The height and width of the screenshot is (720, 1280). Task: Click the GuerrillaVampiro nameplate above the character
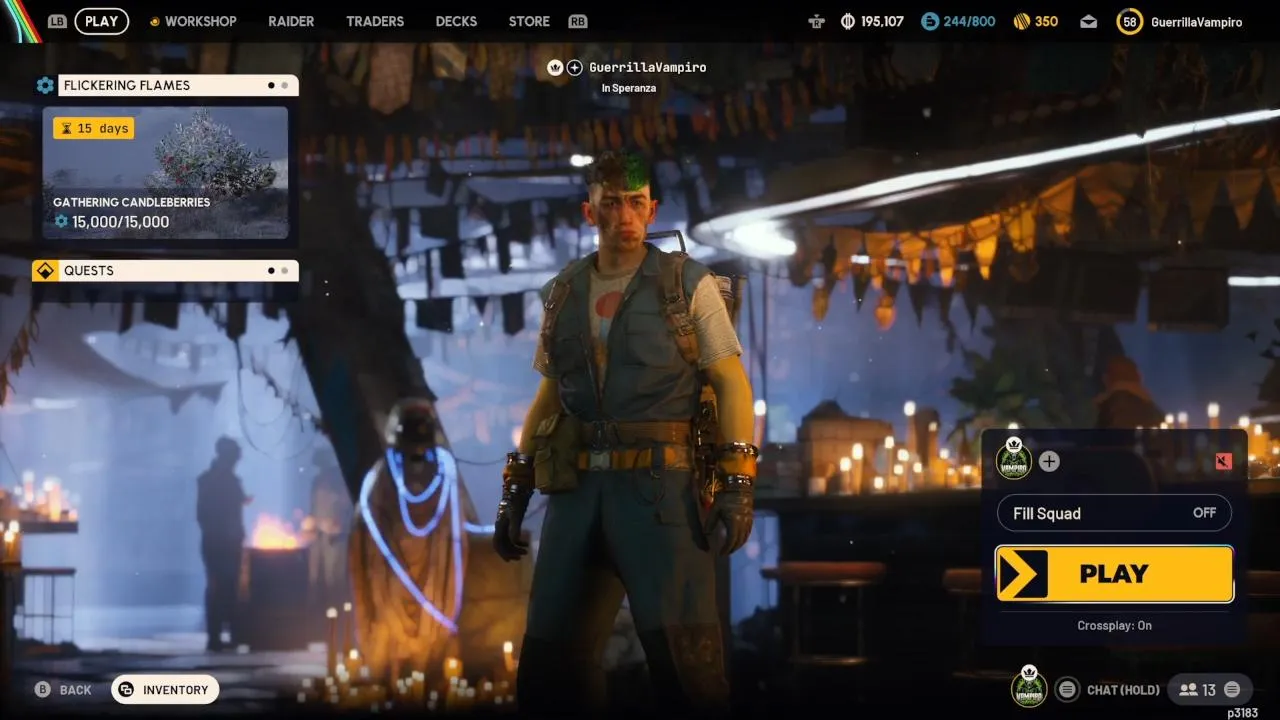pos(648,67)
